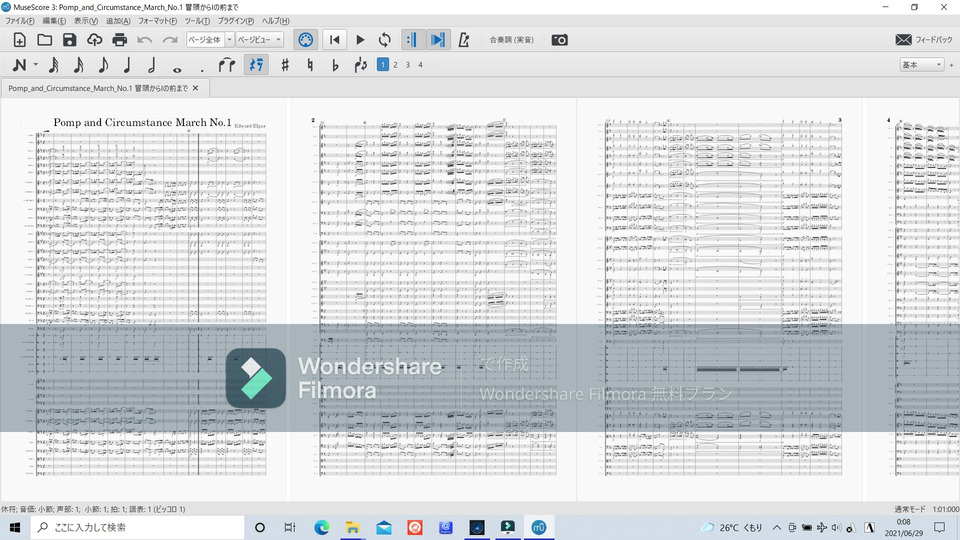Viewport: 960px width, 540px height.
Task: Apply flat accidental
Action: point(335,65)
